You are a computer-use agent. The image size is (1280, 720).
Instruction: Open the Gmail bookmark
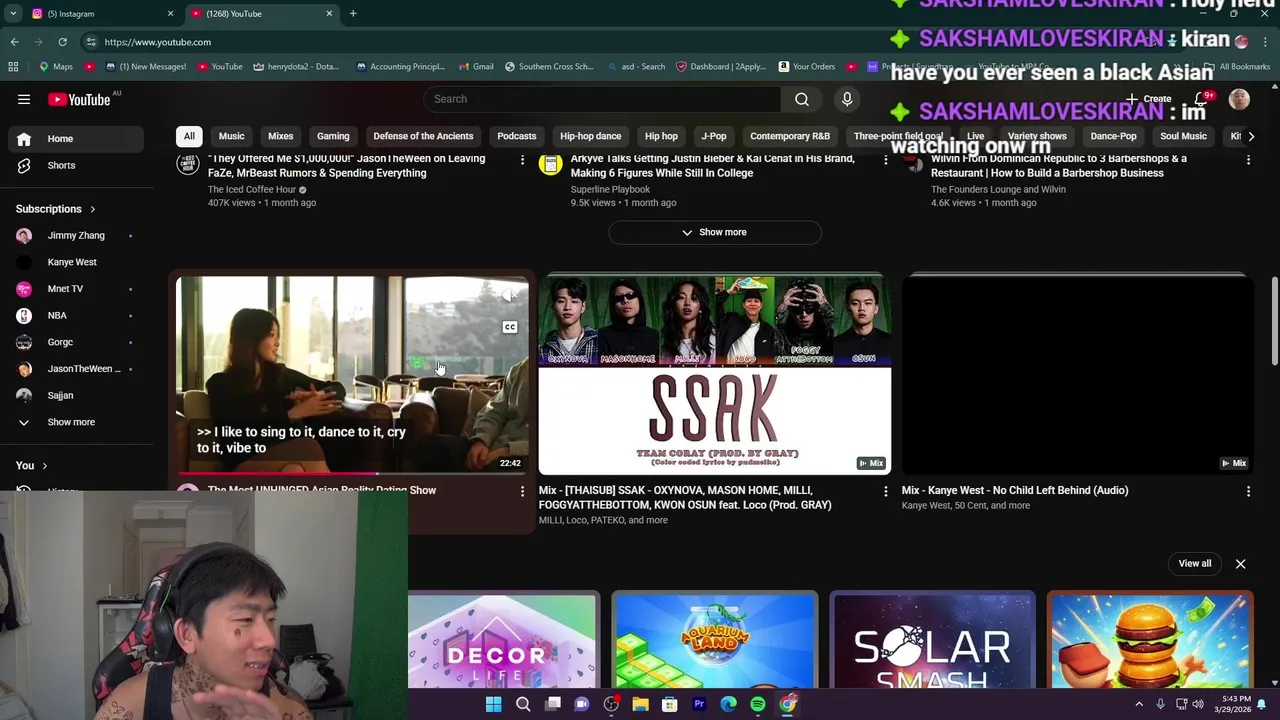476,67
